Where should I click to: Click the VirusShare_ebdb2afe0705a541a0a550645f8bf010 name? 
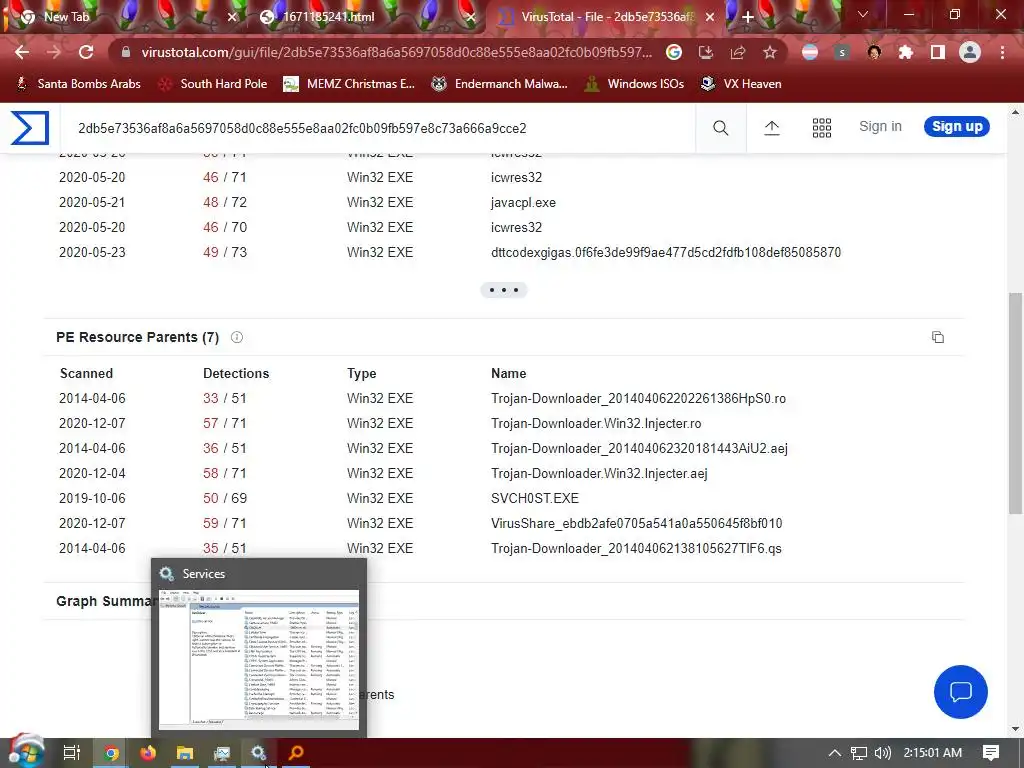[637, 523]
